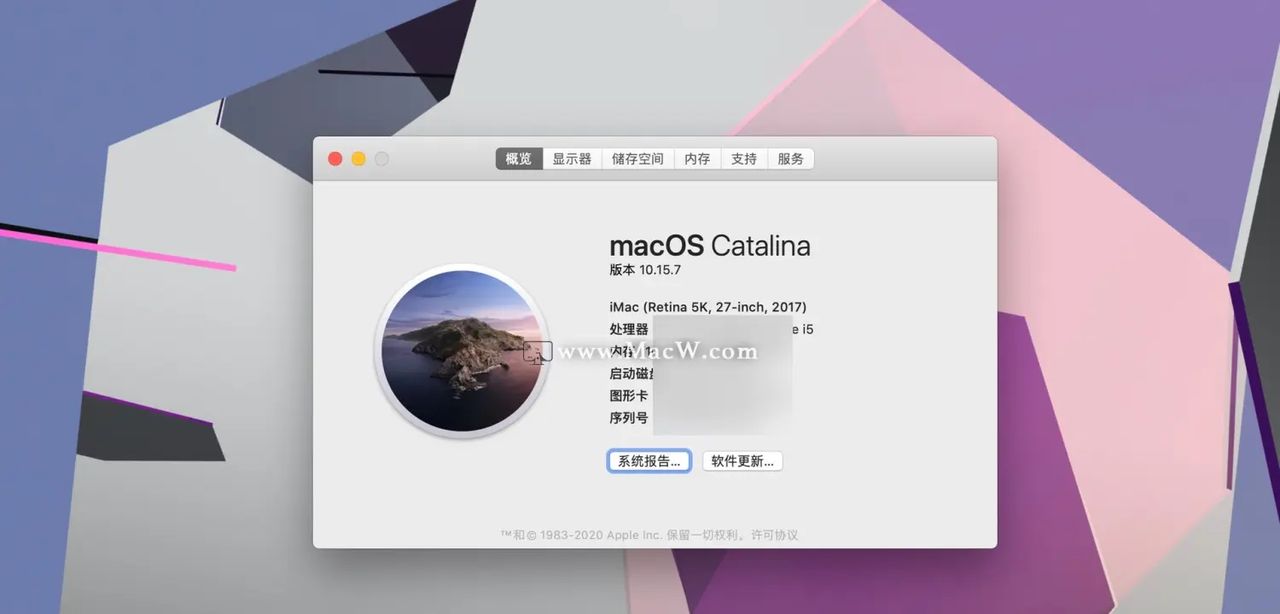Click the 处理器 label
1280x614 pixels.
[x=629, y=329]
